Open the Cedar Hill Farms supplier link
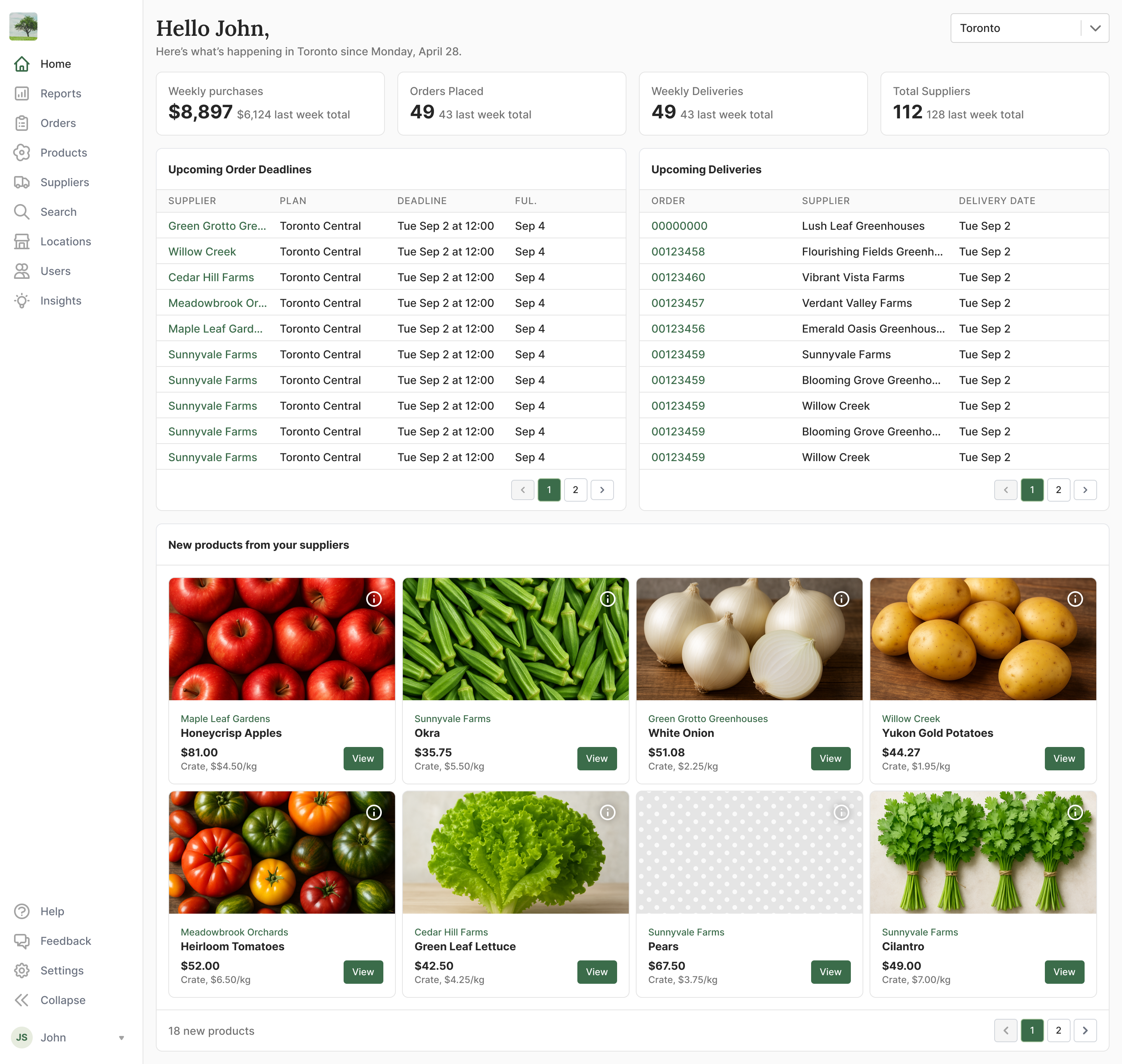 tap(211, 277)
